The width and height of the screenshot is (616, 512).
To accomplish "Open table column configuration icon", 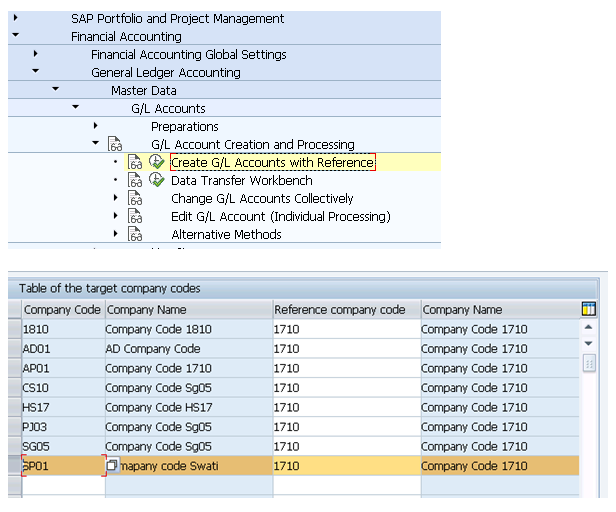I will [588, 309].
